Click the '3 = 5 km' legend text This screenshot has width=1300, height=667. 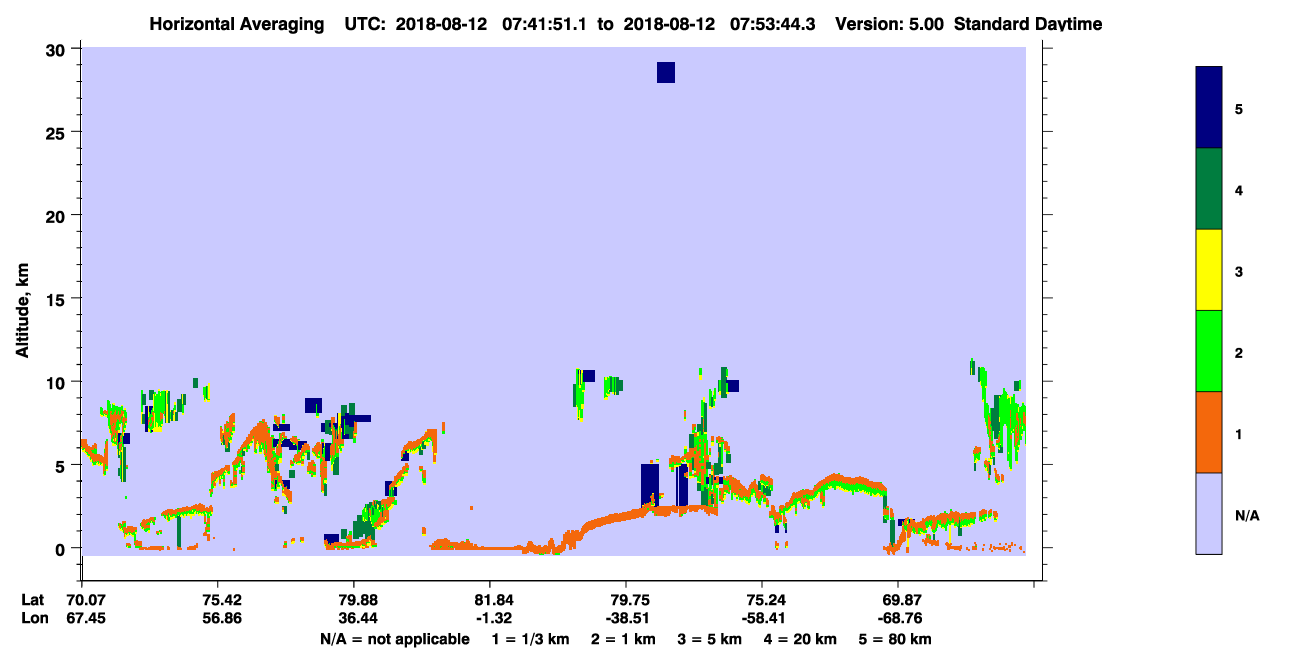pos(708,639)
